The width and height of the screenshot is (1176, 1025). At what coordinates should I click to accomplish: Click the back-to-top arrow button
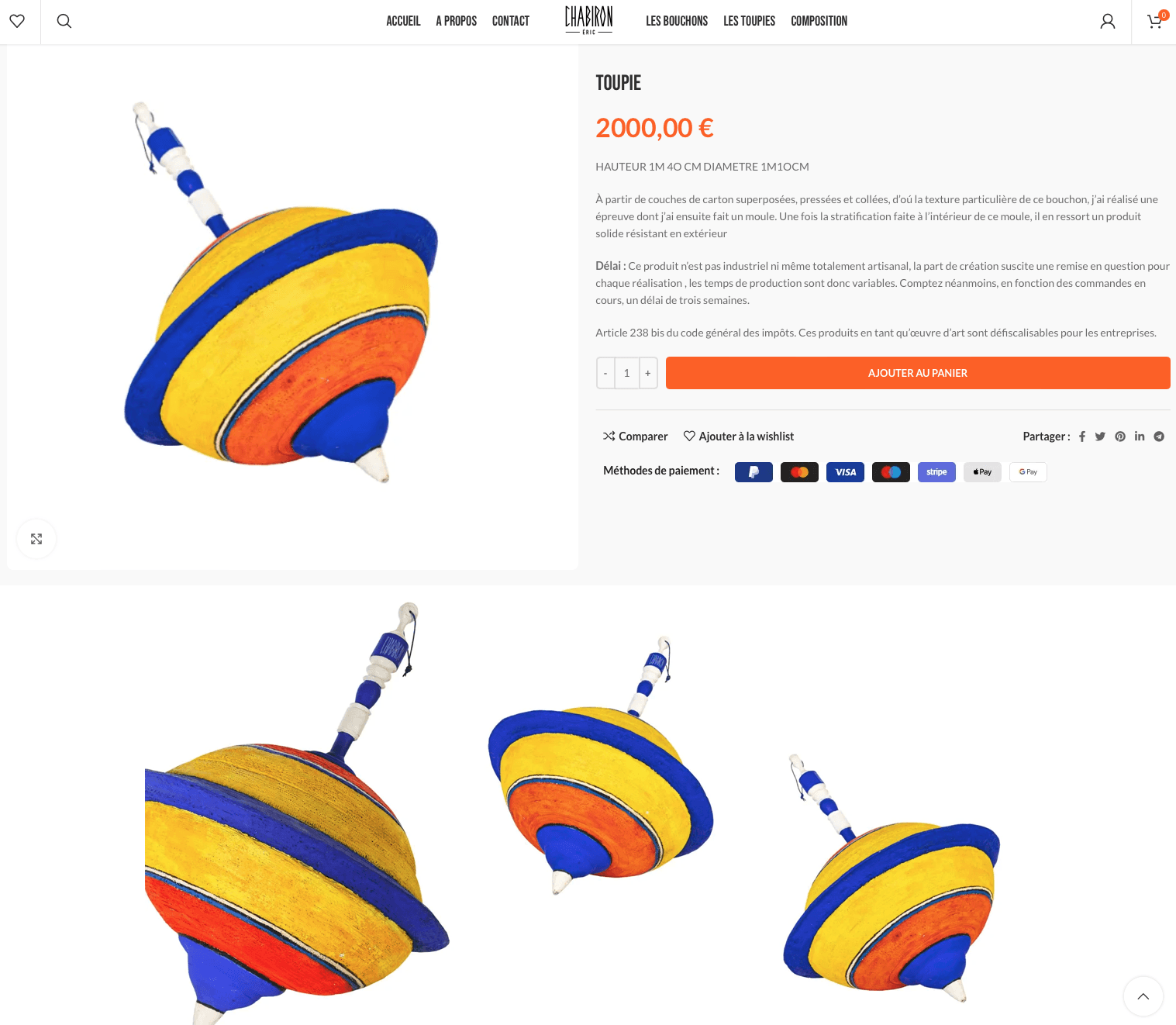click(x=1143, y=996)
